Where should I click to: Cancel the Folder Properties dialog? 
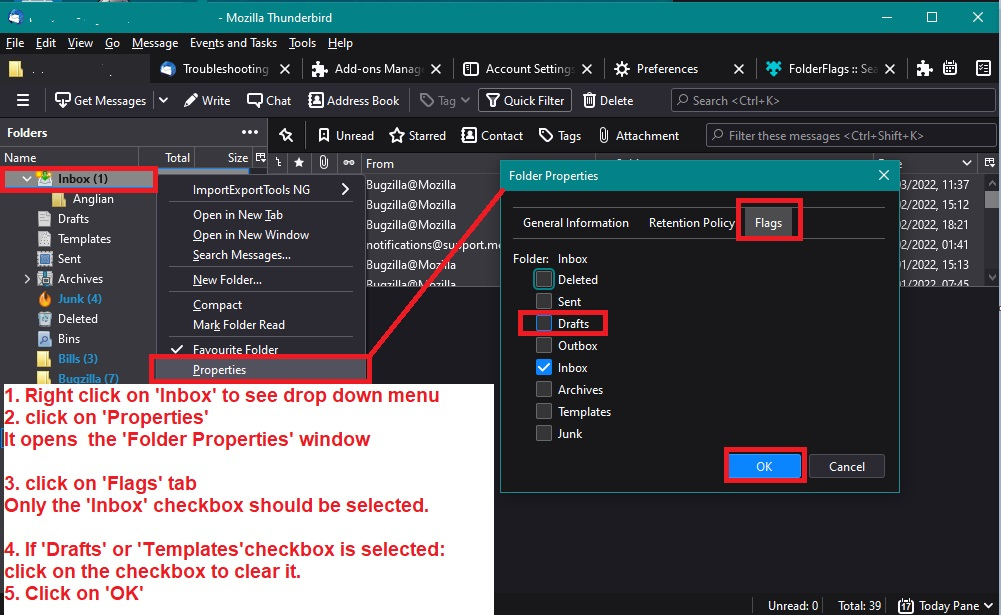[x=846, y=466]
